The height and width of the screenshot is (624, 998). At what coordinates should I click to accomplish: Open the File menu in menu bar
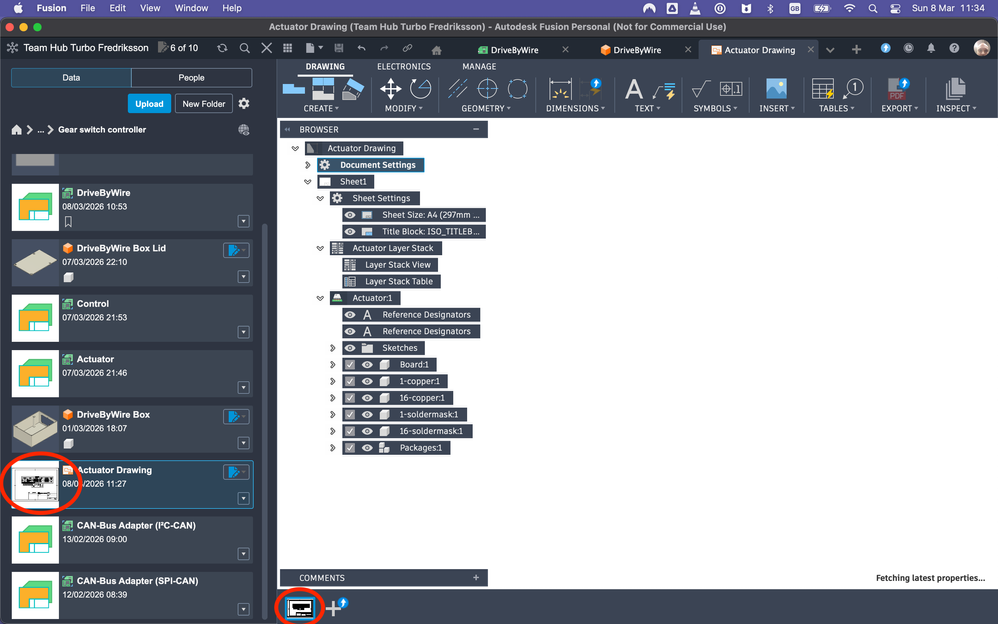88,8
